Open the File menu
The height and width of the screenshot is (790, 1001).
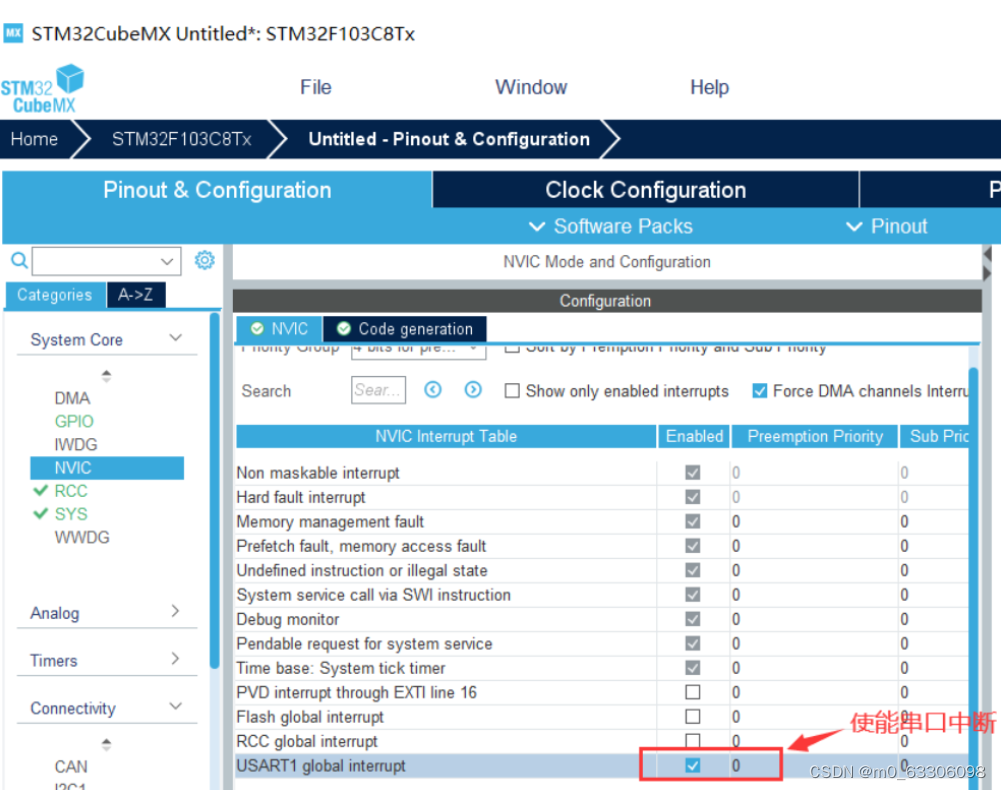point(316,87)
